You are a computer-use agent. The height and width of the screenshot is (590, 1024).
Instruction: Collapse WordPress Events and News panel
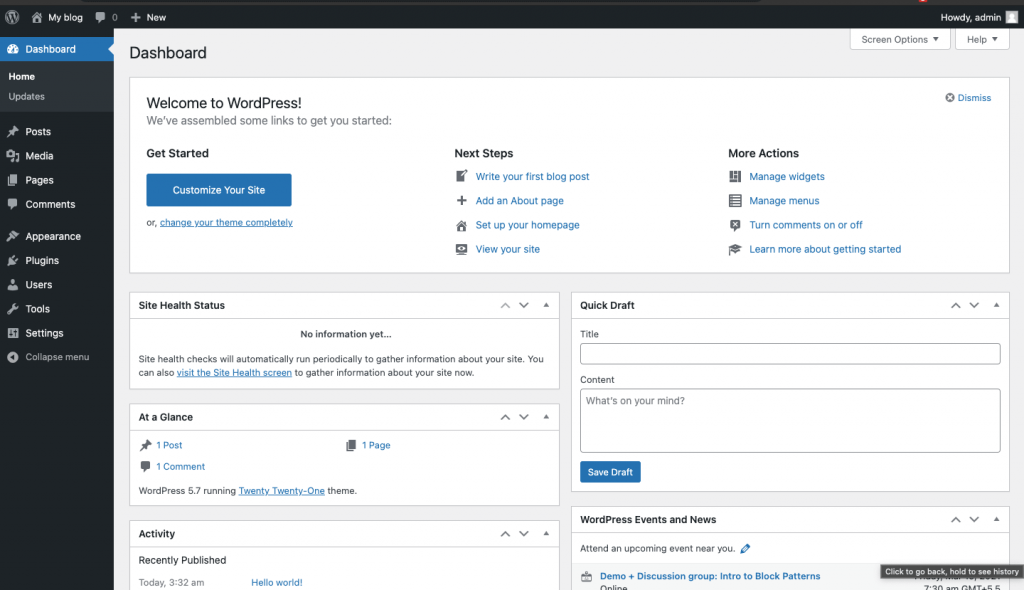click(x=996, y=519)
